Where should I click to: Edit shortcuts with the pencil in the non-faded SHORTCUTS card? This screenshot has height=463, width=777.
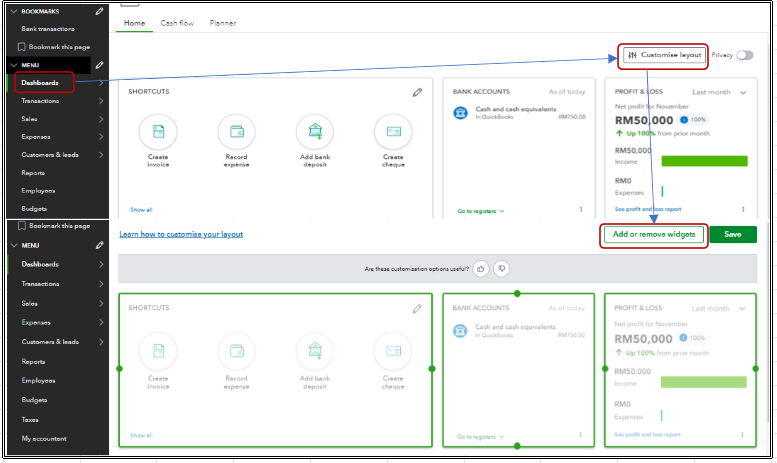point(417,92)
